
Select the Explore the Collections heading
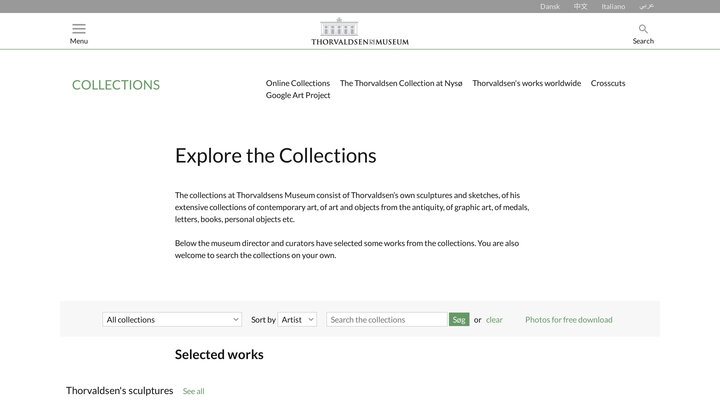click(x=276, y=156)
